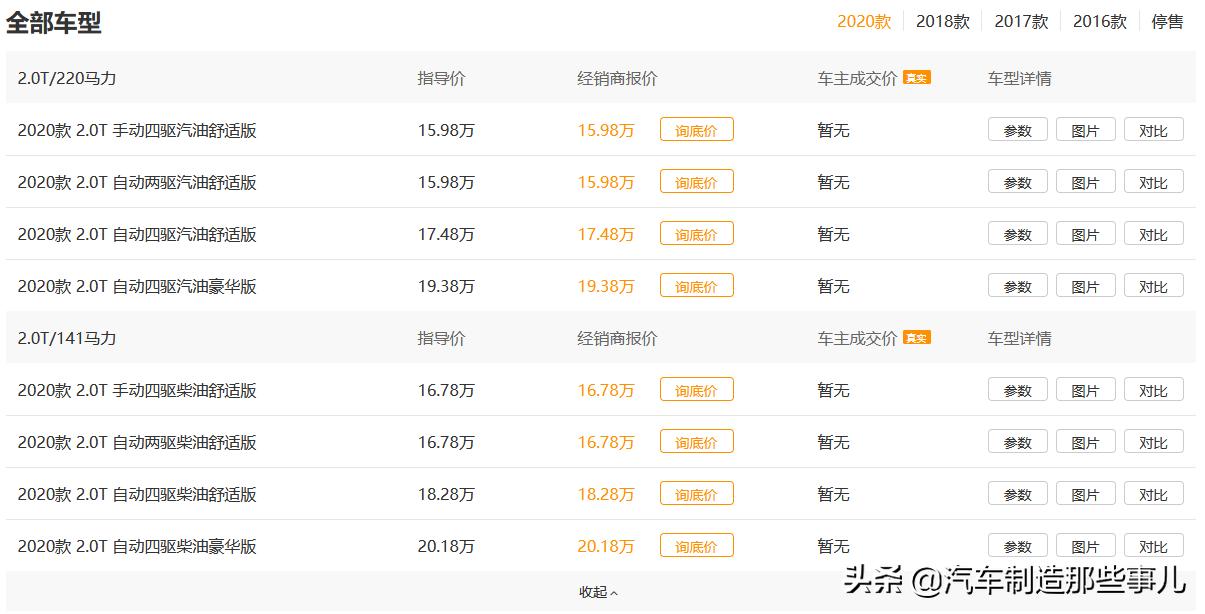The width and height of the screenshot is (1205, 614).
Task: View 停售 discontinued models
Action: (x=1167, y=20)
